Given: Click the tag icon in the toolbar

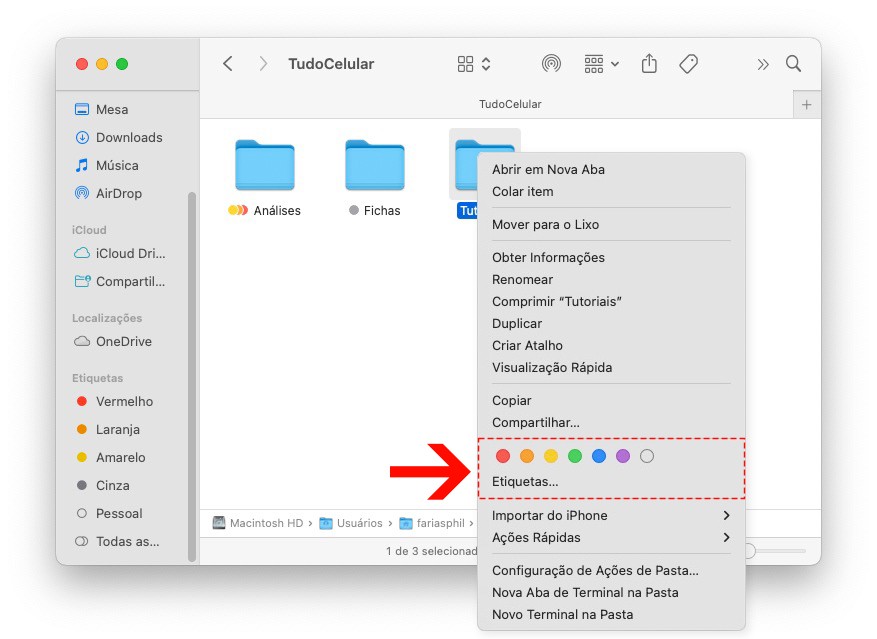Looking at the screenshot, I should point(688,64).
